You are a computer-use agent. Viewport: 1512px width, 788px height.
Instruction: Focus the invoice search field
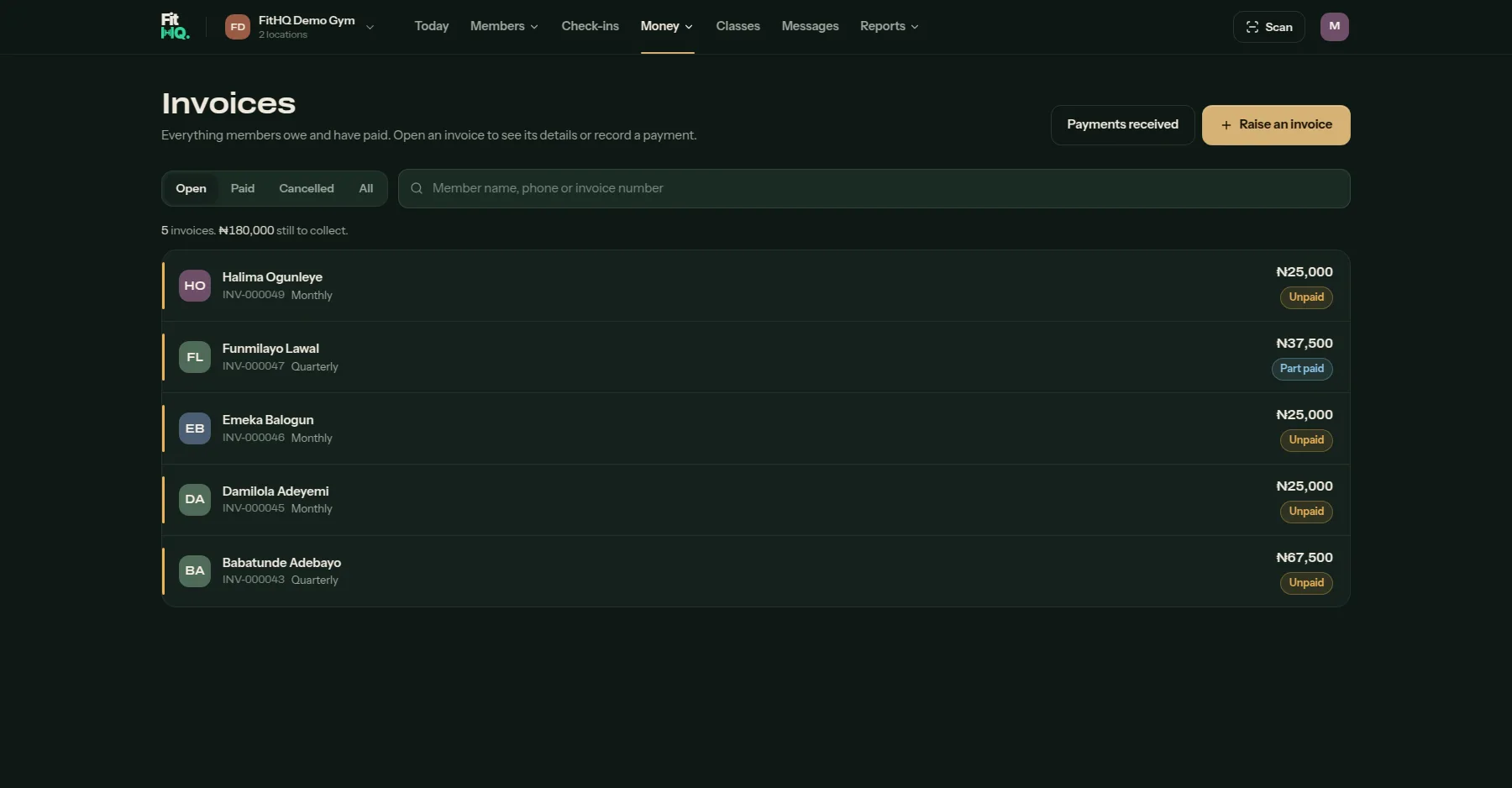874,188
